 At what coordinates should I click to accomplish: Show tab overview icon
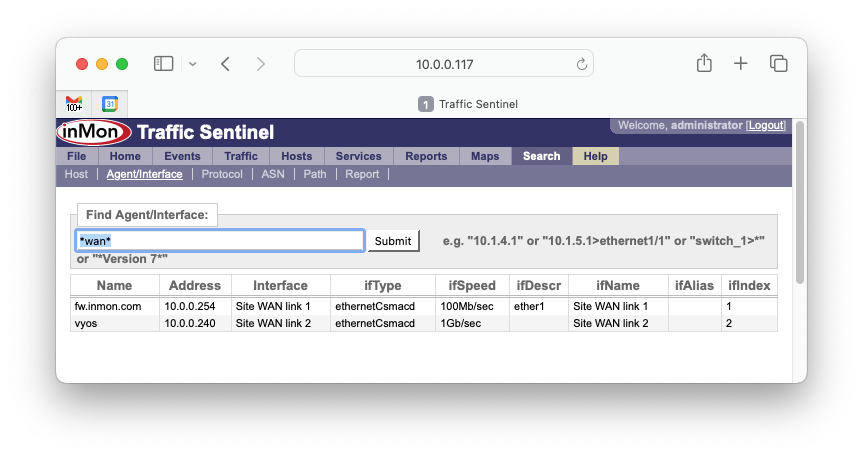tap(778, 64)
